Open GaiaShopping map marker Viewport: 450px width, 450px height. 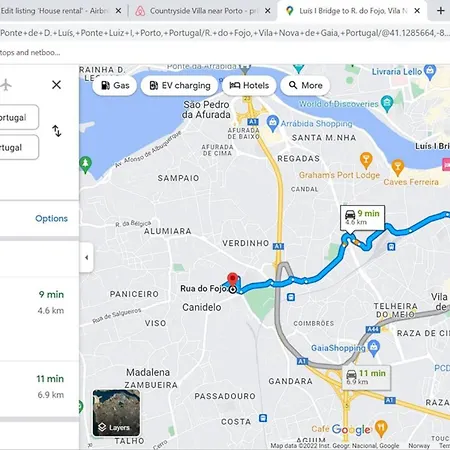[374, 348]
